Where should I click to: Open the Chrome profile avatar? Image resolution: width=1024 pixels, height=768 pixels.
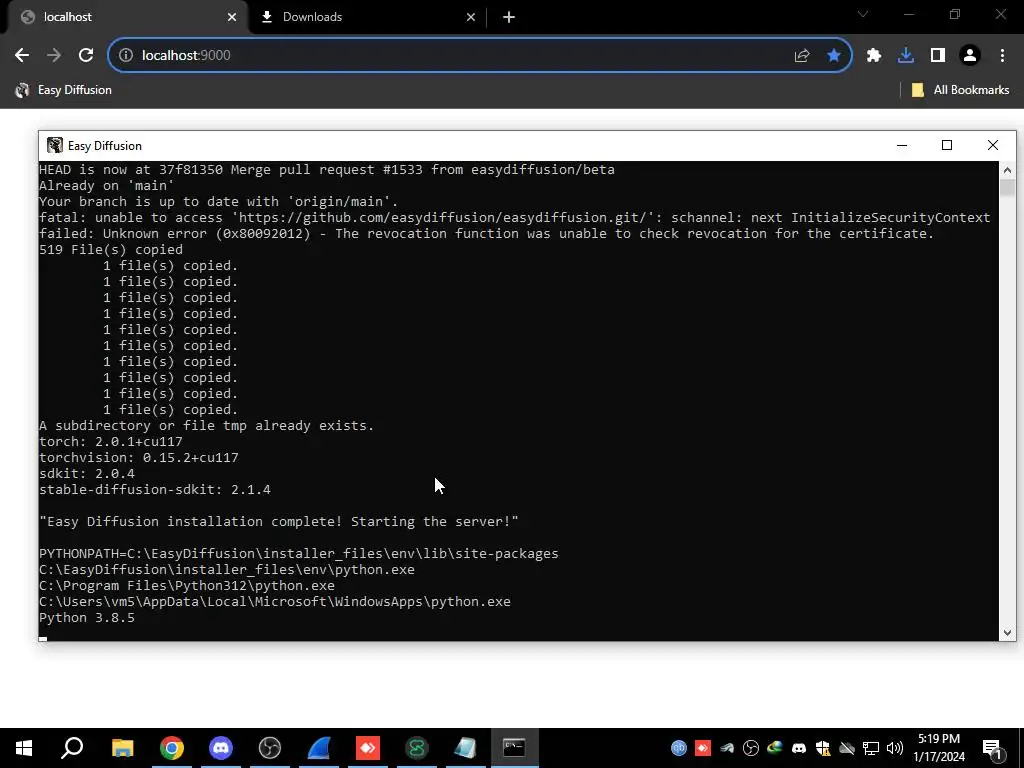pos(970,56)
